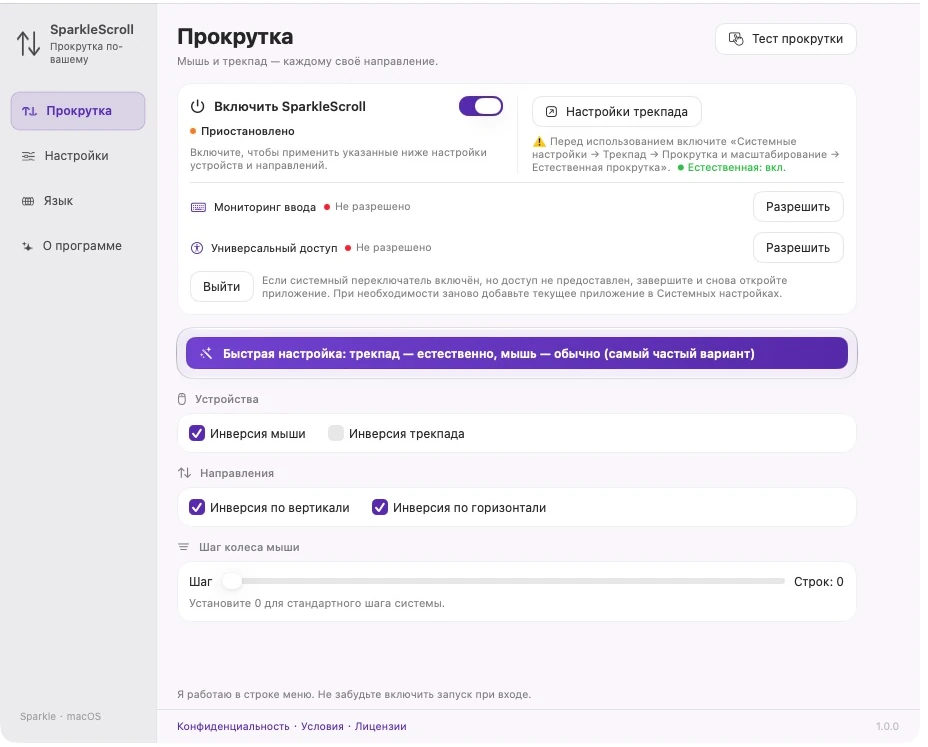928x747 pixels.
Task: Apply the Быстрая настройка quick setup banner
Action: click(x=517, y=354)
